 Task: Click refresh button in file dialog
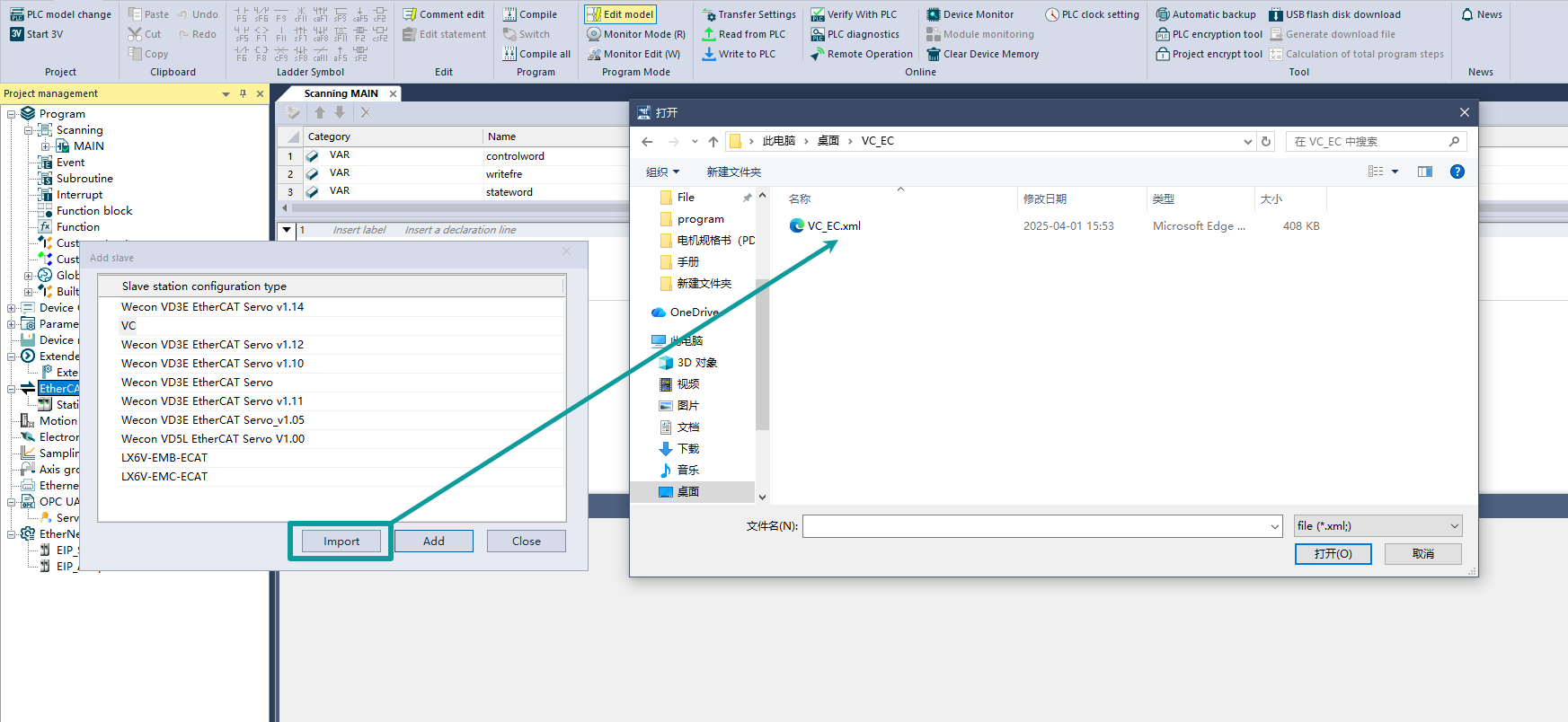pos(1266,141)
